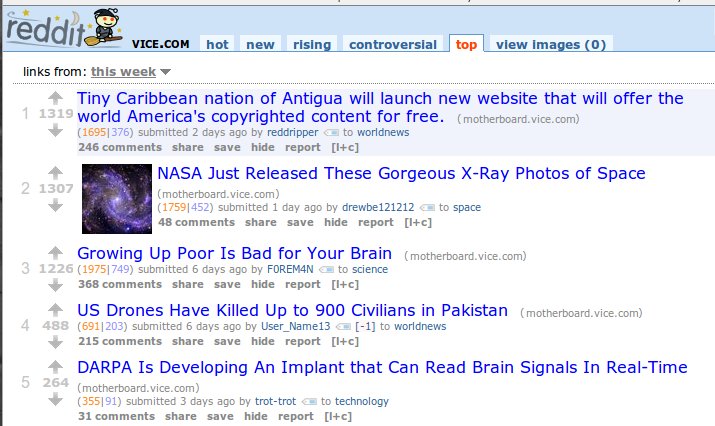The image size is (715, 426).
Task: Open the 'this week' time range dropdown
Action: tap(130, 72)
